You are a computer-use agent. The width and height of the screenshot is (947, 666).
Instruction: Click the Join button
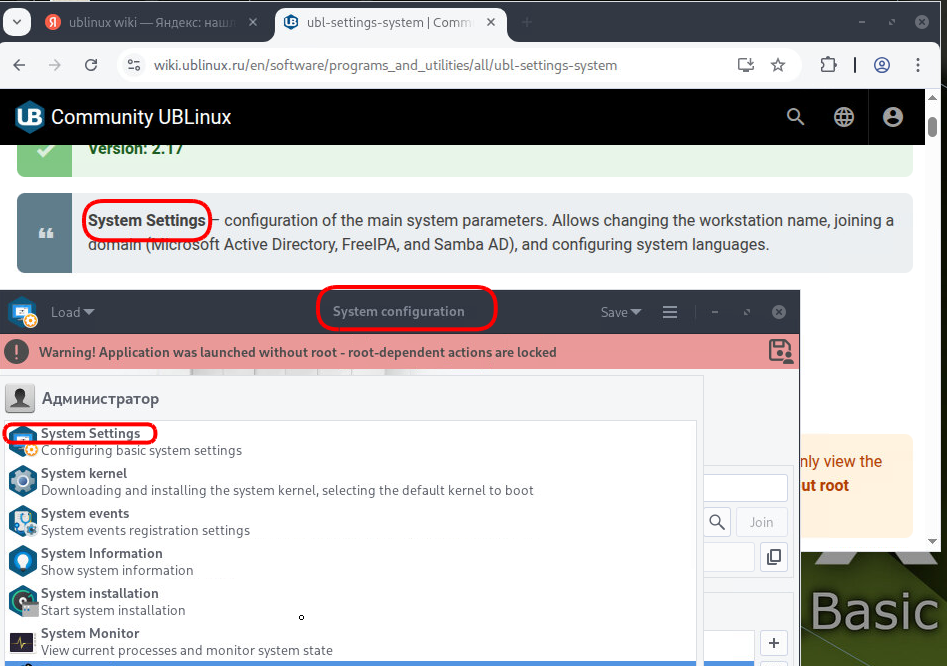click(762, 522)
